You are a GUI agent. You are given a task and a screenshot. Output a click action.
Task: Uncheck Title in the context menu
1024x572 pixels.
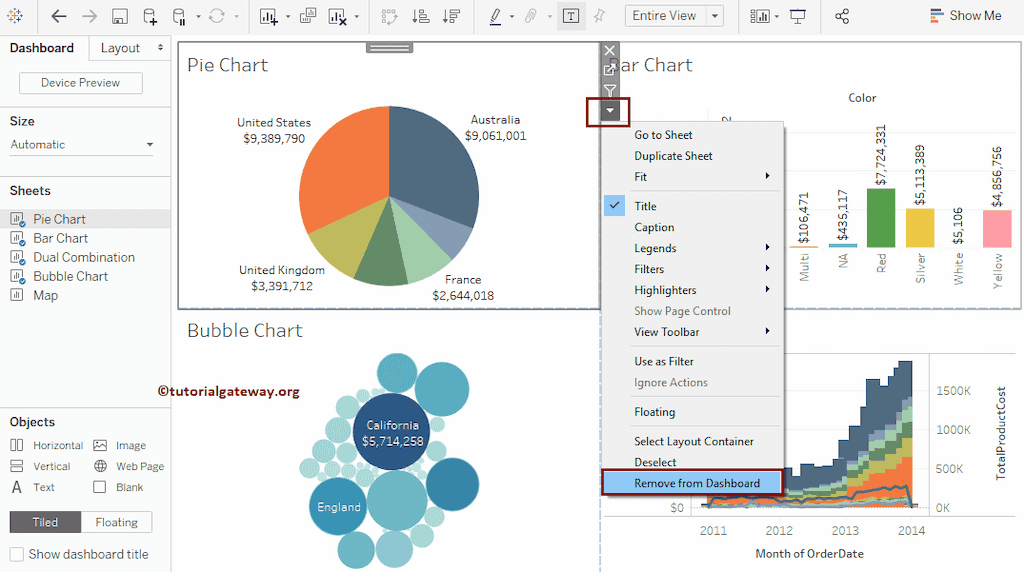(645, 206)
